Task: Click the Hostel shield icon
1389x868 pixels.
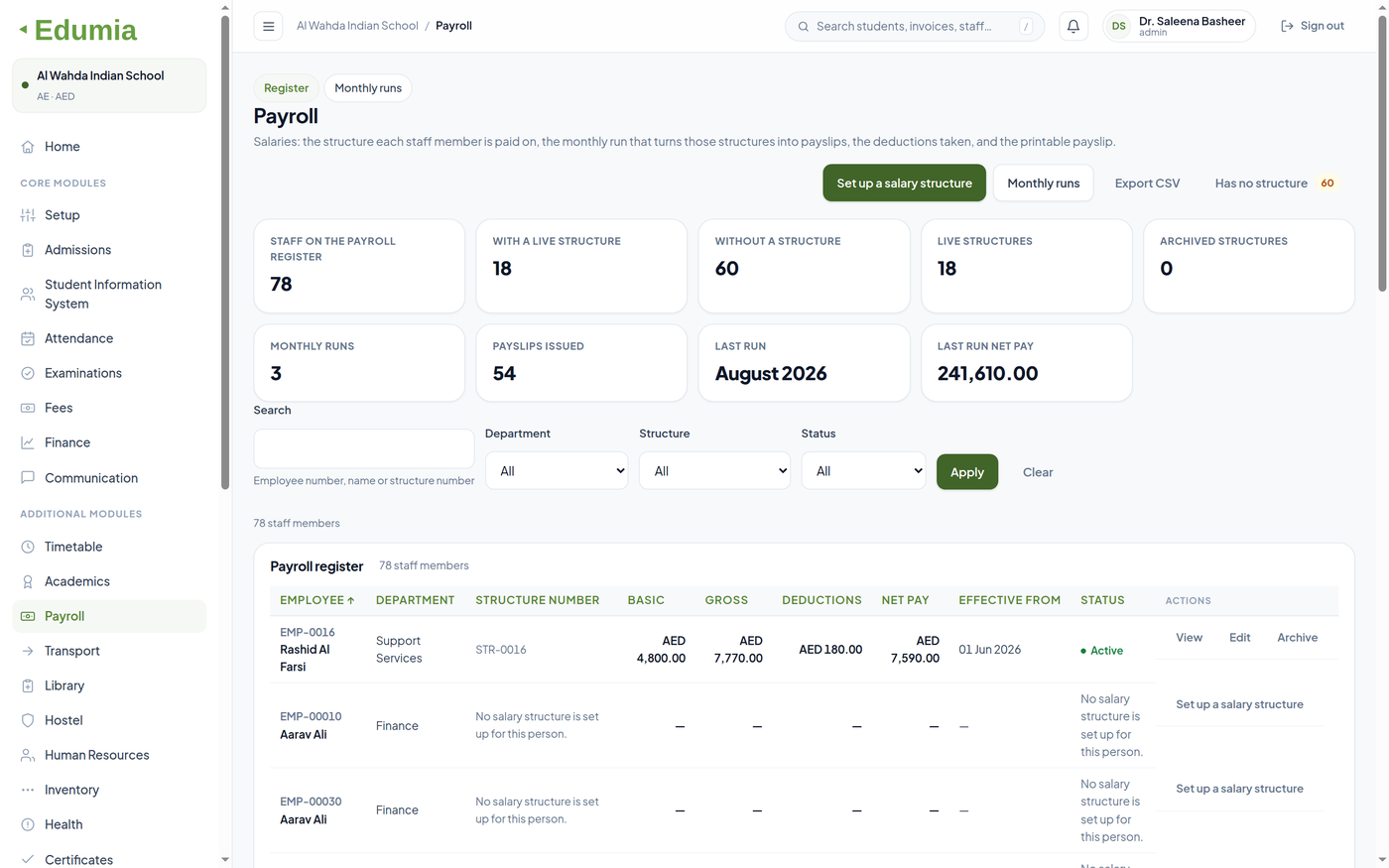Action: tap(28, 720)
